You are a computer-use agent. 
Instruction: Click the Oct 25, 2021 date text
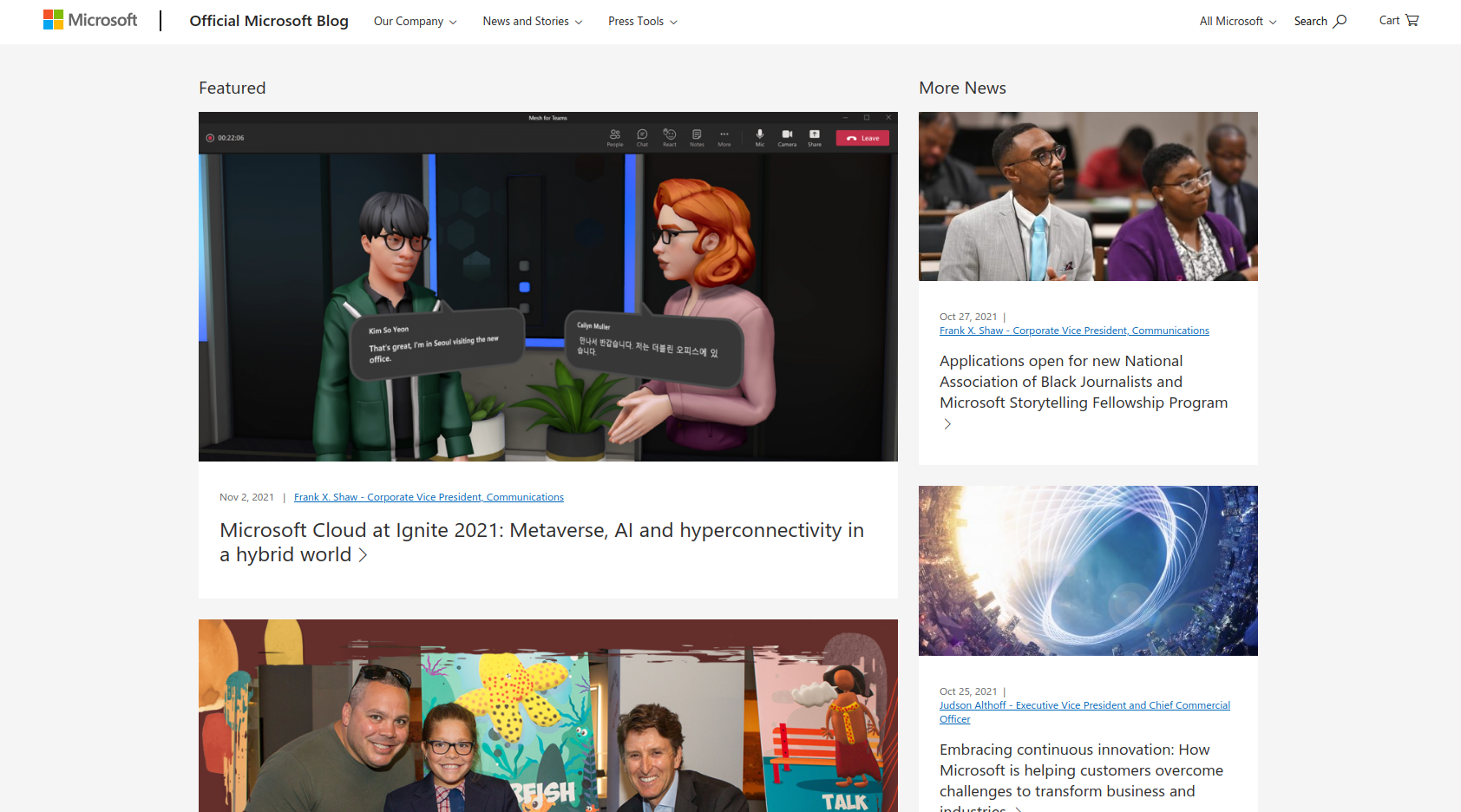[x=968, y=691]
